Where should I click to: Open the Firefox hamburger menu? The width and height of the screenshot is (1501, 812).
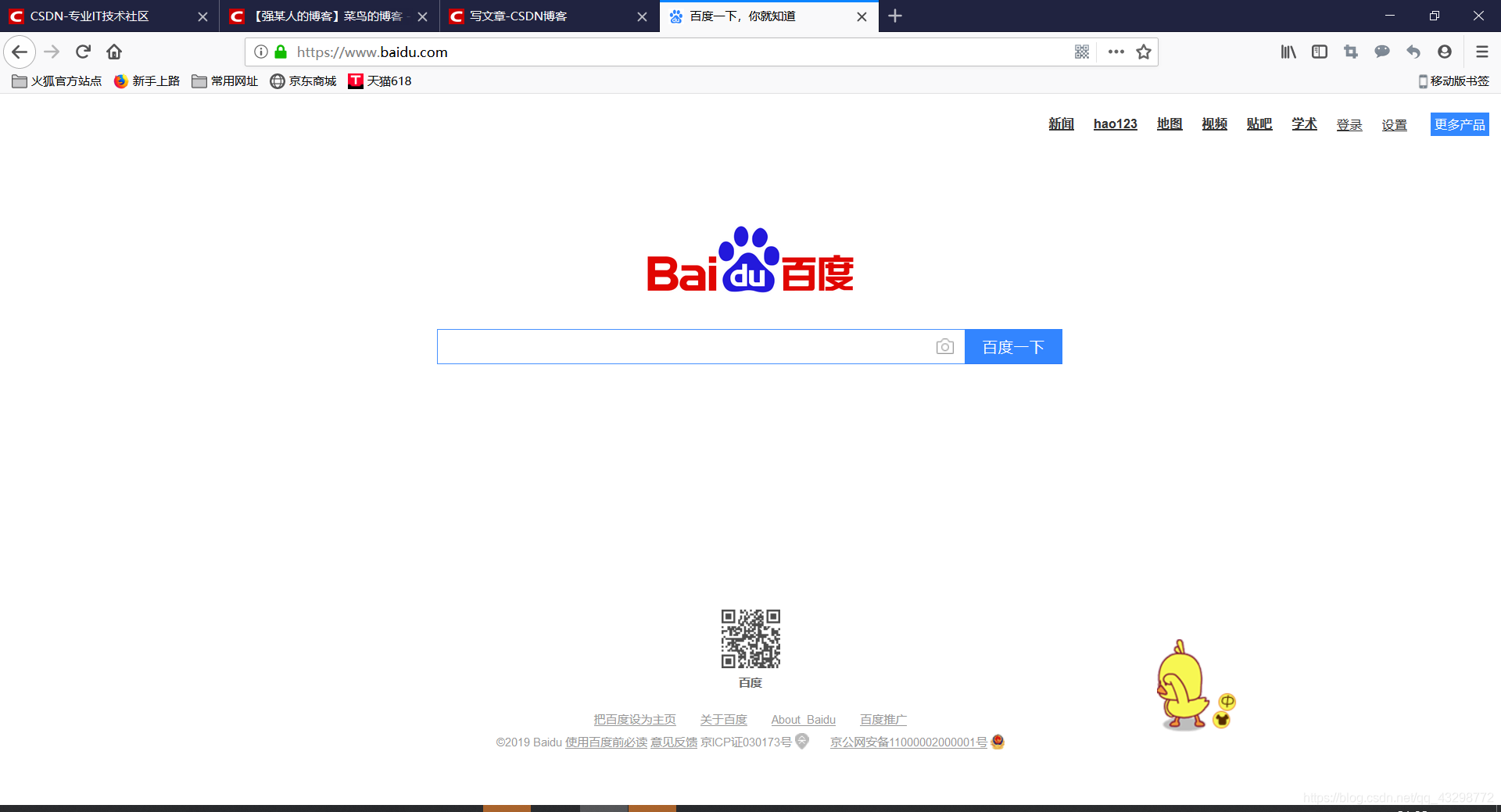[x=1481, y=52]
